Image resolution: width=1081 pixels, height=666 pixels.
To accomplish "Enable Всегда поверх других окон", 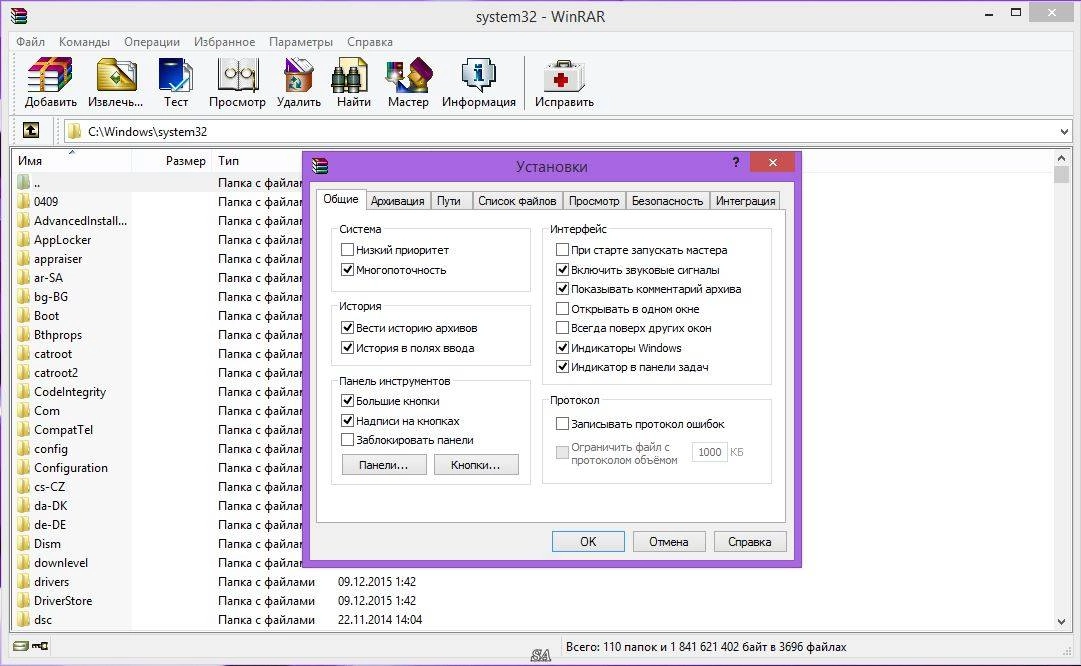I will 563,328.
